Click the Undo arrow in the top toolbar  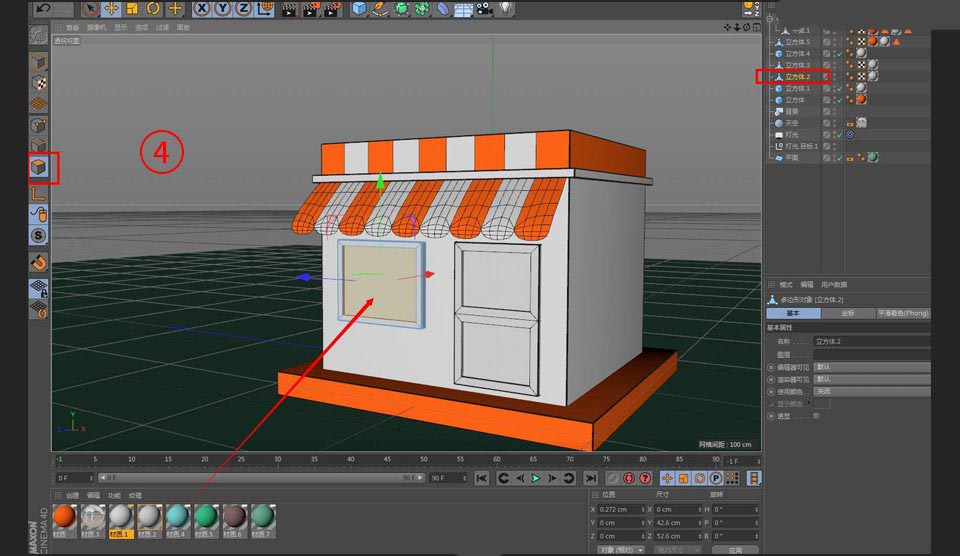(x=43, y=9)
